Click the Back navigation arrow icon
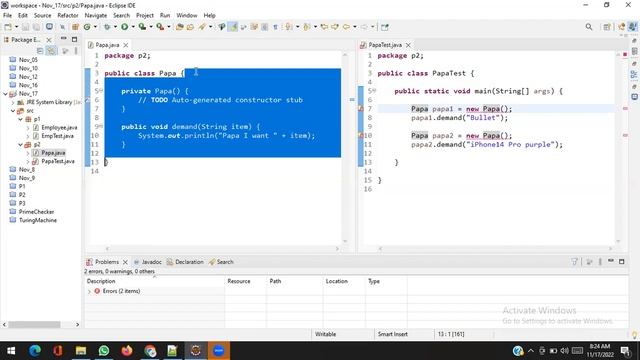This screenshot has width=640, height=360. tap(347, 27)
